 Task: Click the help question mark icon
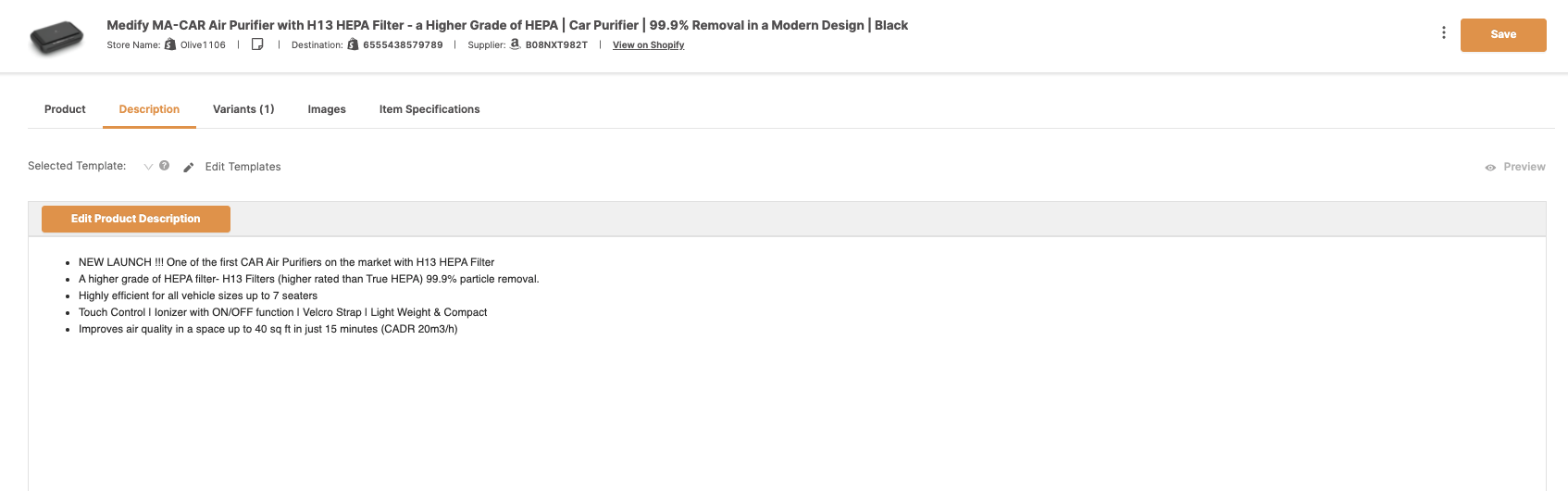click(164, 166)
